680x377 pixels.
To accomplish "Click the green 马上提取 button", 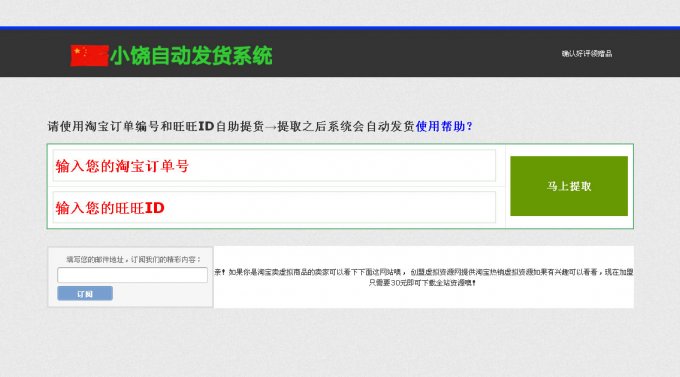I will point(569,186).
